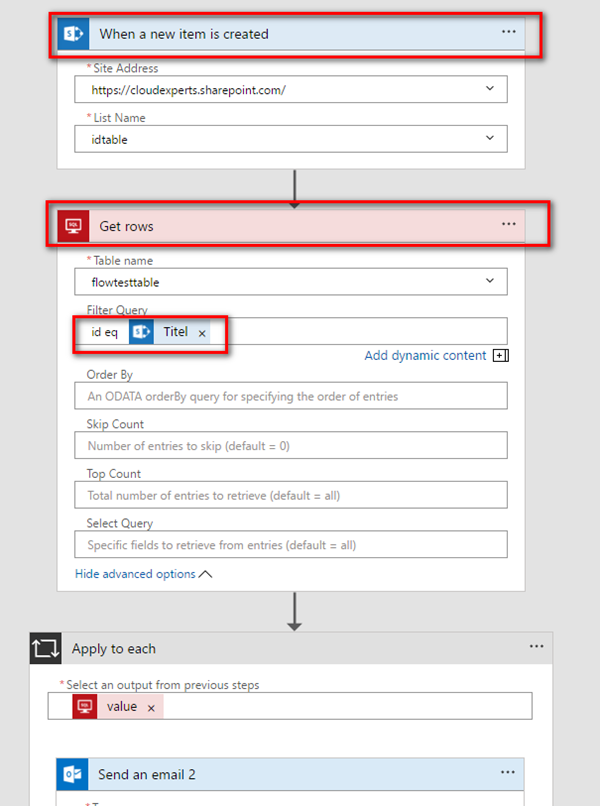Remove the Titel token from Filter Query
Screen dimensions: 600x806
click(x=202, y=333)
